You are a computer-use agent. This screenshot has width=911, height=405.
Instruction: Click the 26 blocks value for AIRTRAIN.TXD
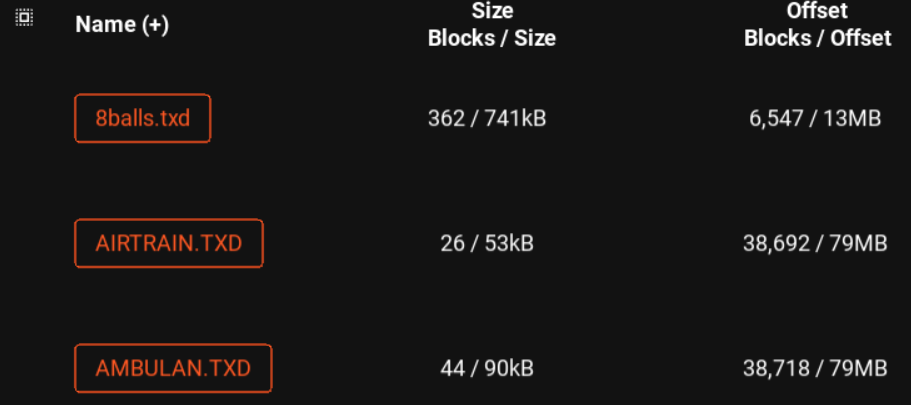tap(452, 243)
